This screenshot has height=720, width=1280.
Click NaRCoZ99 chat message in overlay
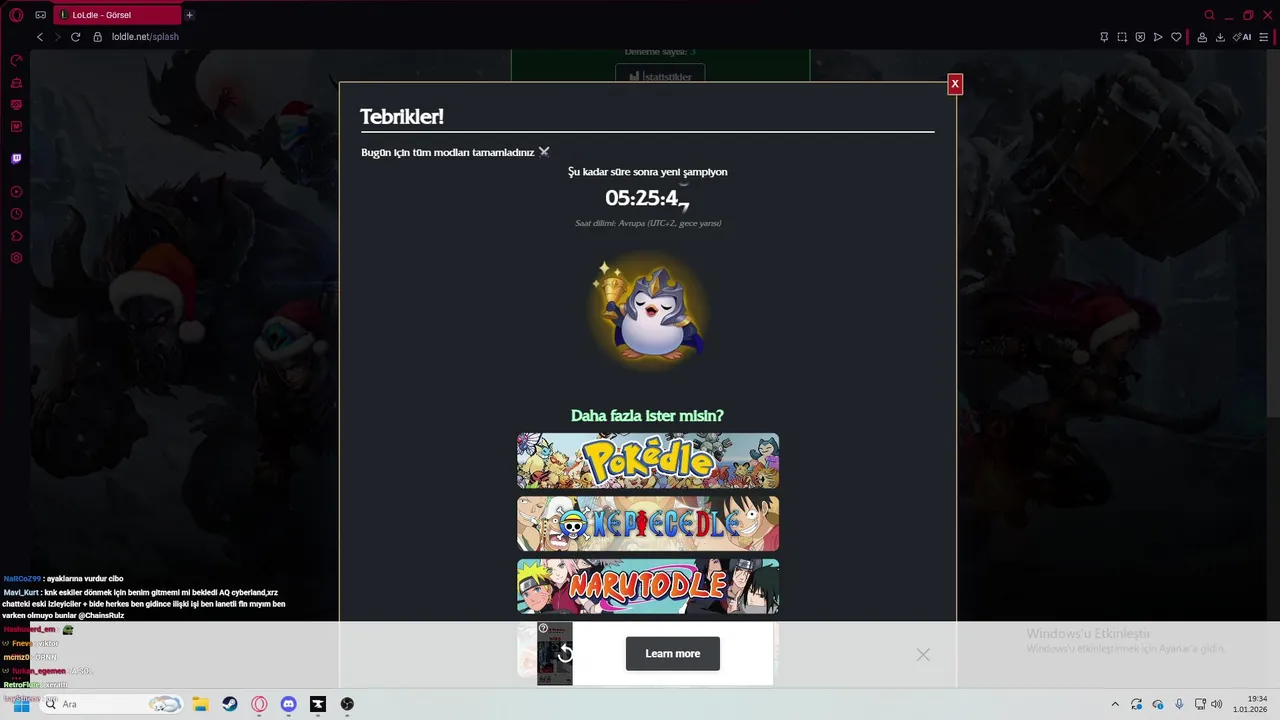(x=64, y=579)
